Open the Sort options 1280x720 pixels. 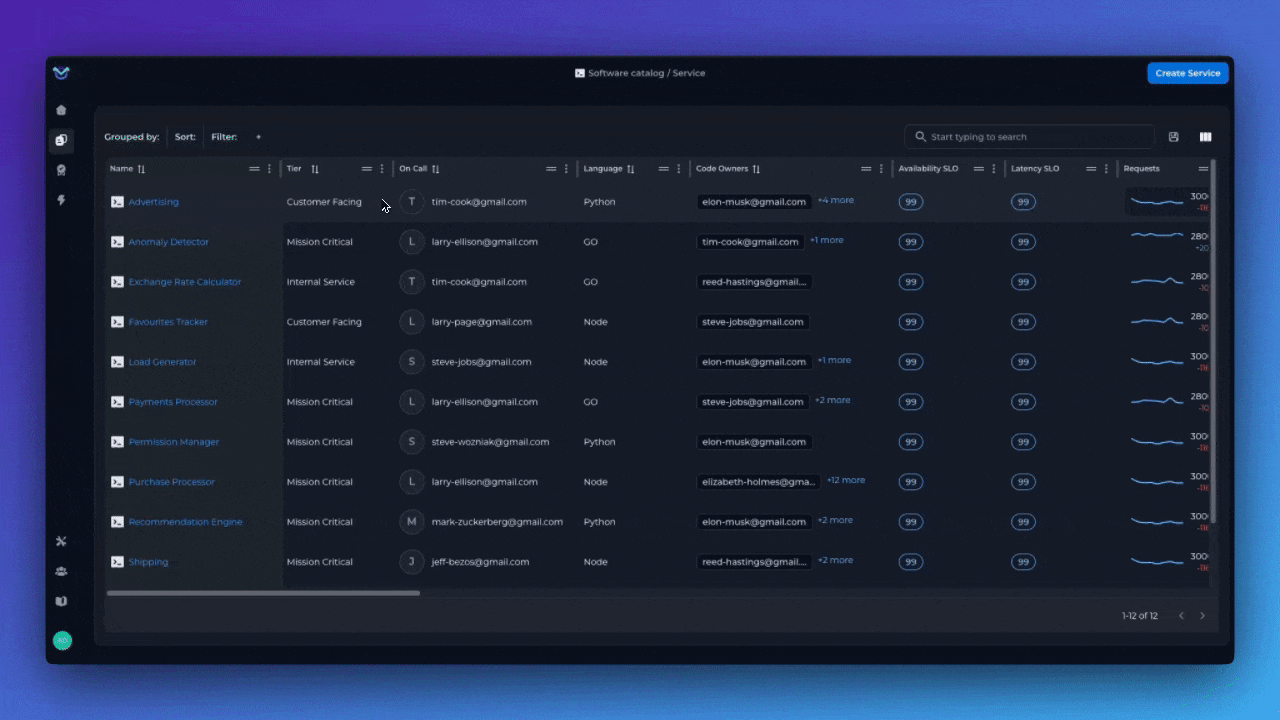(x=185, y=137)
